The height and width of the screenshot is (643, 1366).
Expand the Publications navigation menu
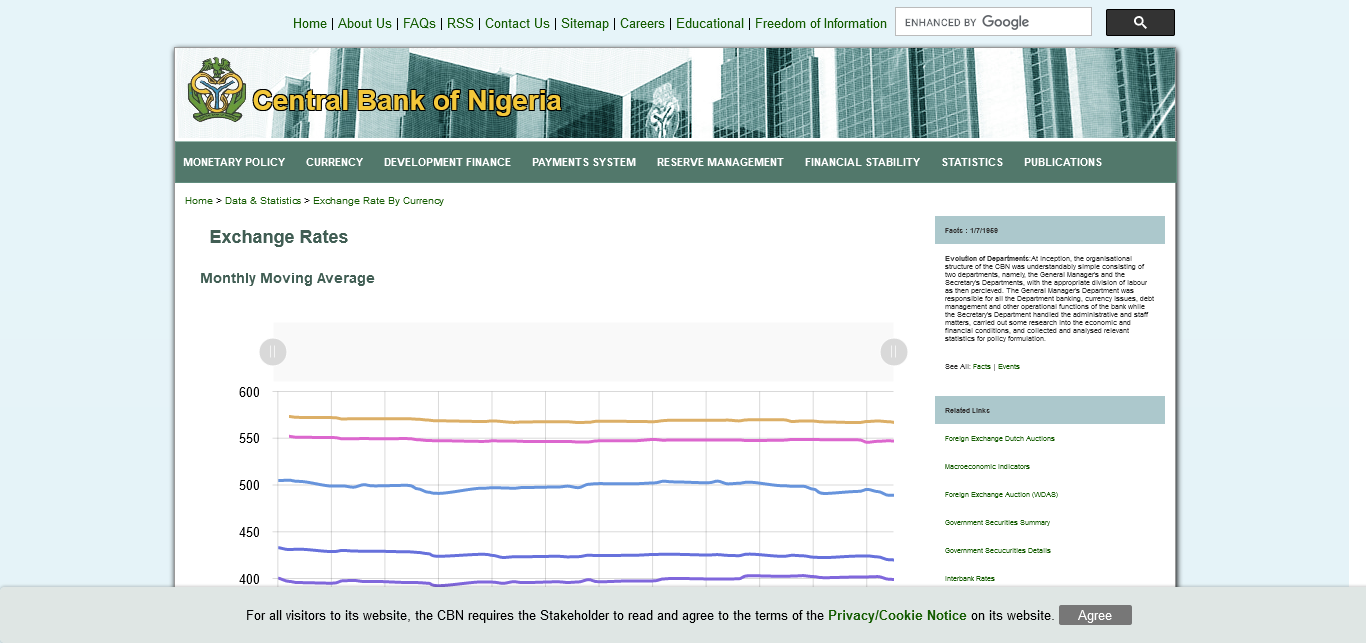pos(1063,162)
